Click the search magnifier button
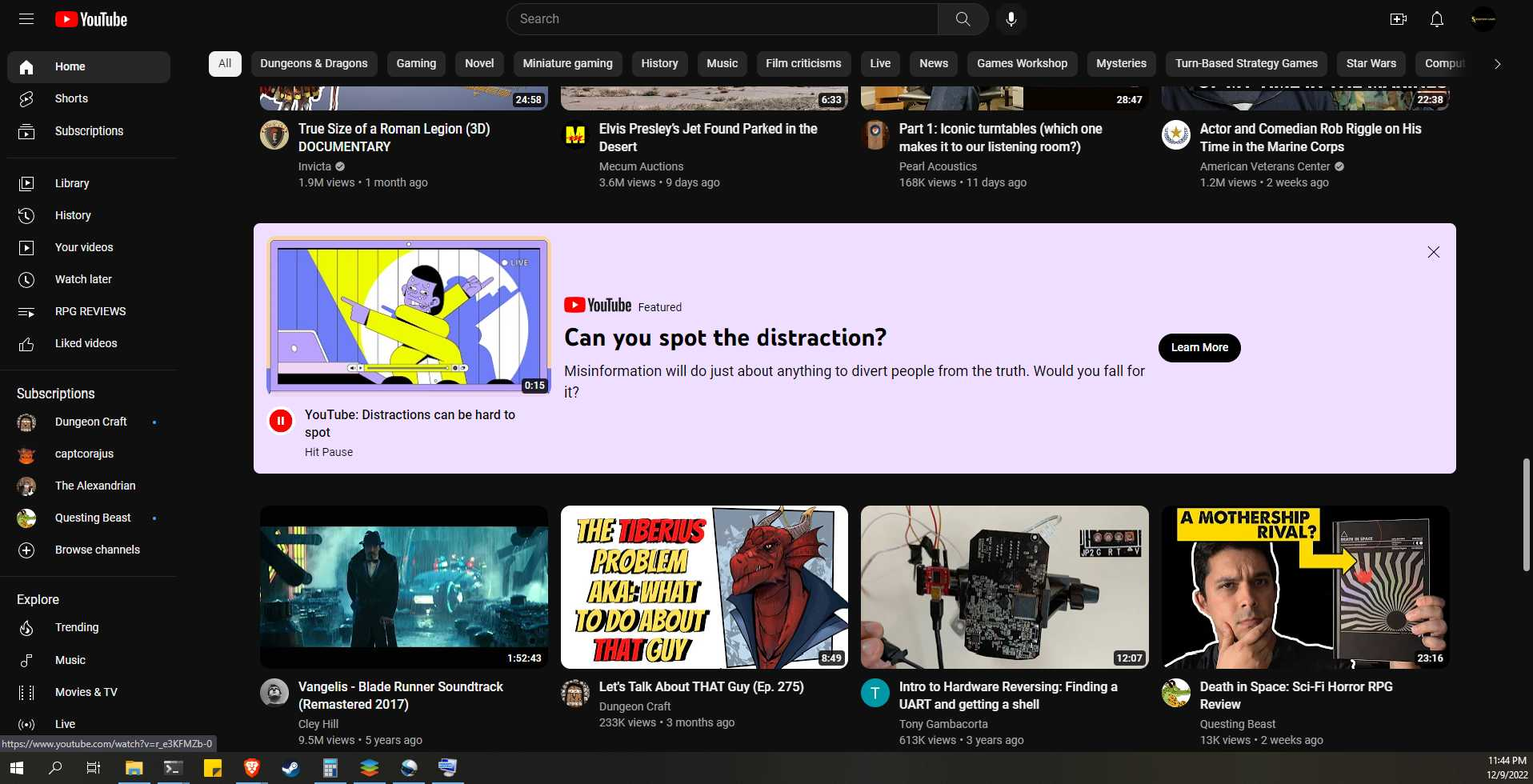This screenshot has width=1533, height=784. click(x=963, y=19)
